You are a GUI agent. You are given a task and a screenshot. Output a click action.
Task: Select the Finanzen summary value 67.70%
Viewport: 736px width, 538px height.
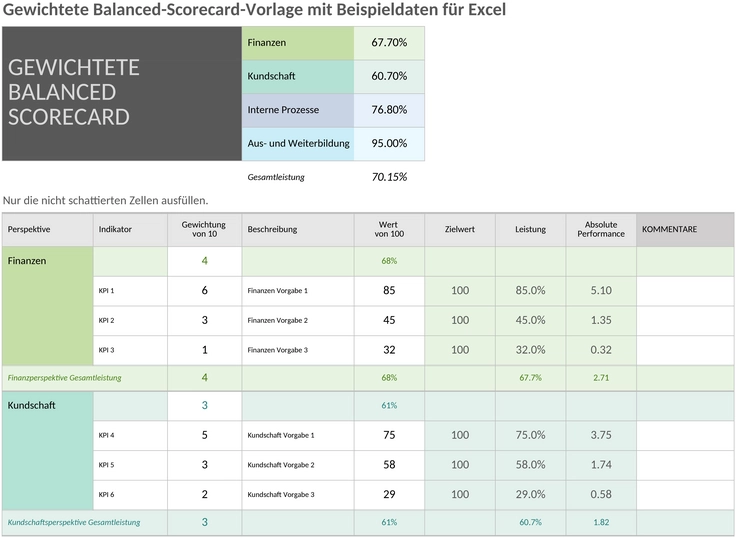389,43
